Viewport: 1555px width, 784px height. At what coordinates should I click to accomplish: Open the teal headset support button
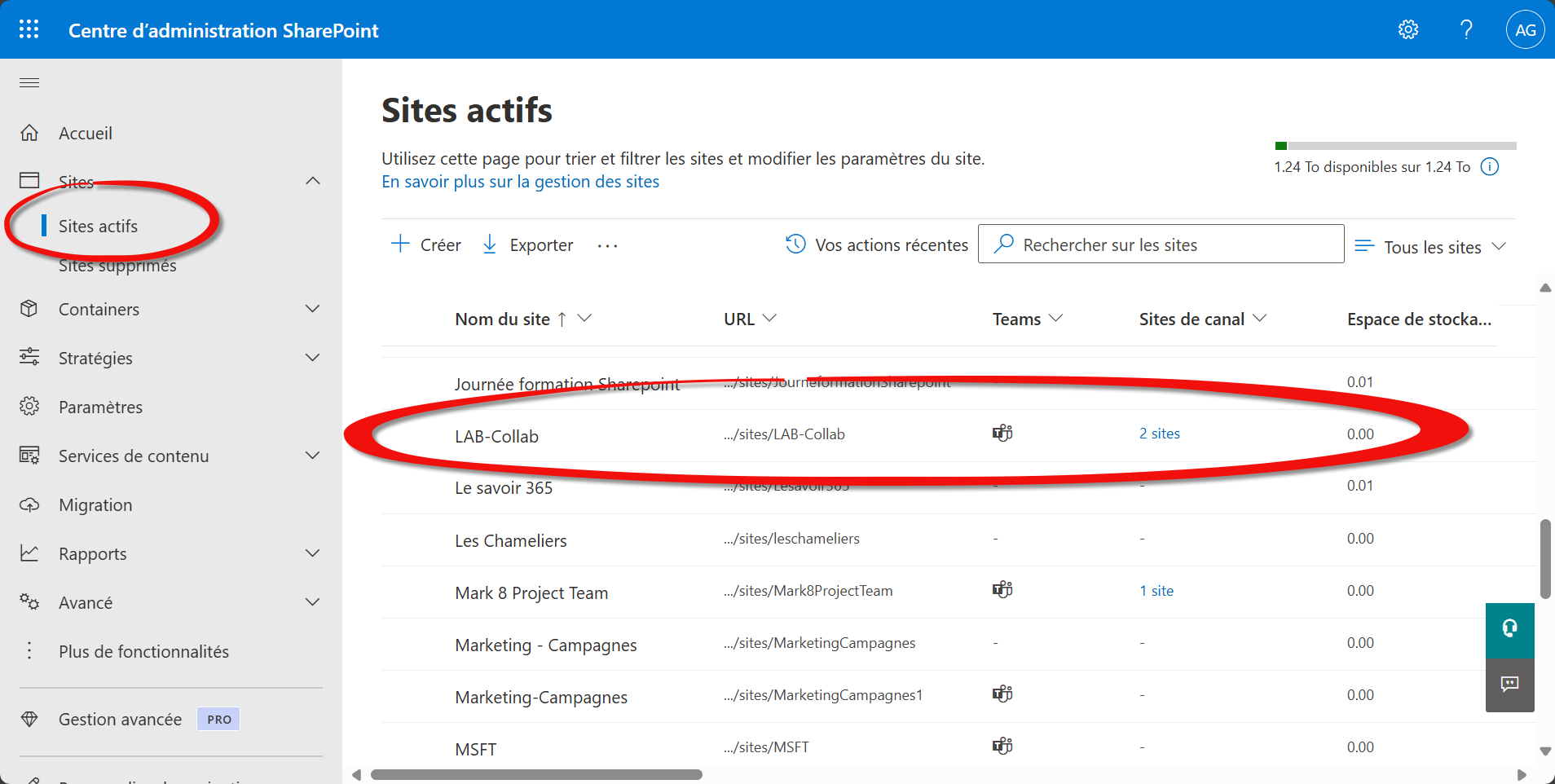point(1509,629)
